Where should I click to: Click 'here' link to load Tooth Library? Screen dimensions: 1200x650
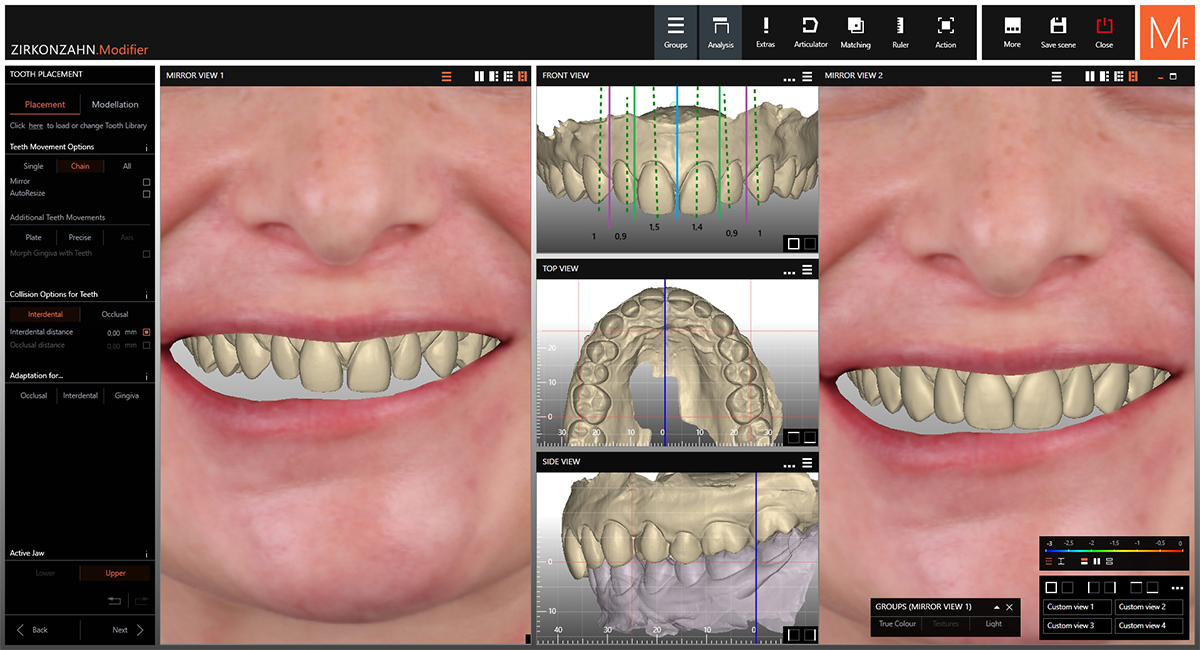pos(36,126)
